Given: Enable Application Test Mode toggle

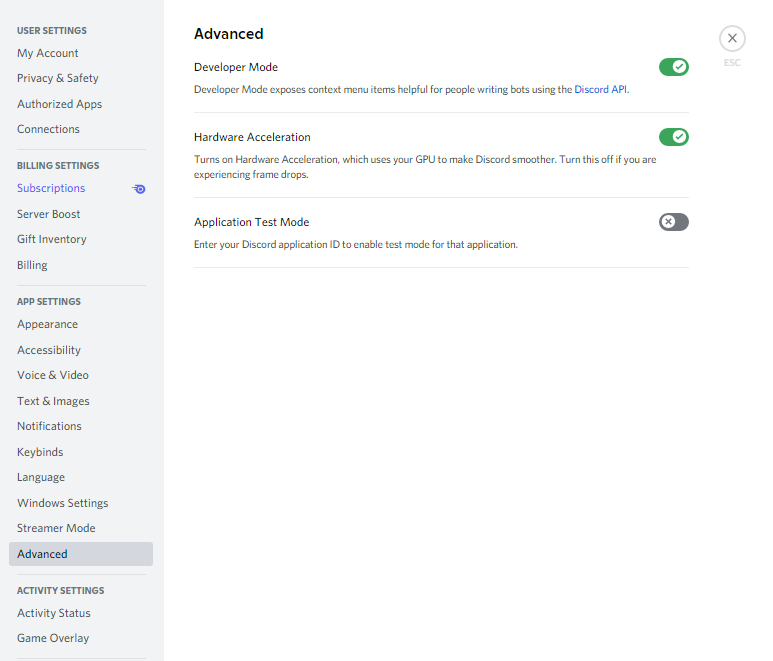Looking at the screenshot, I should pos(673,222).
